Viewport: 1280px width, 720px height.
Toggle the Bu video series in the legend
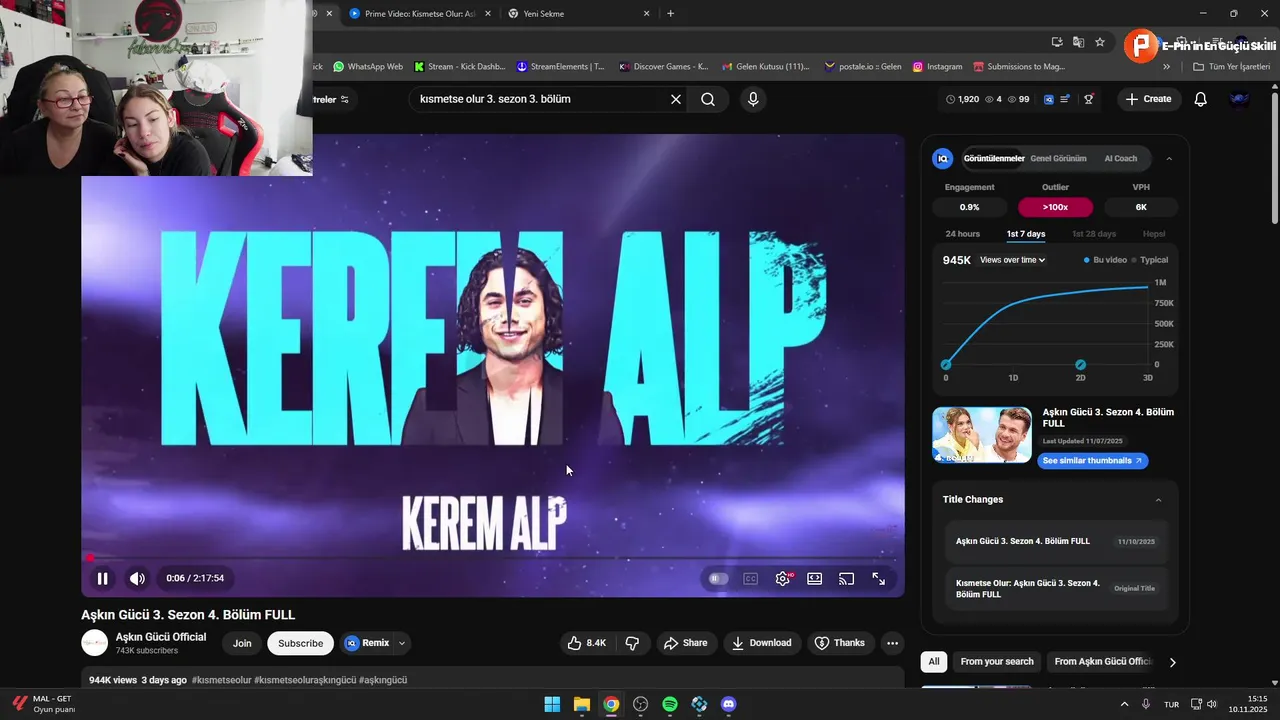(1105, 260)
